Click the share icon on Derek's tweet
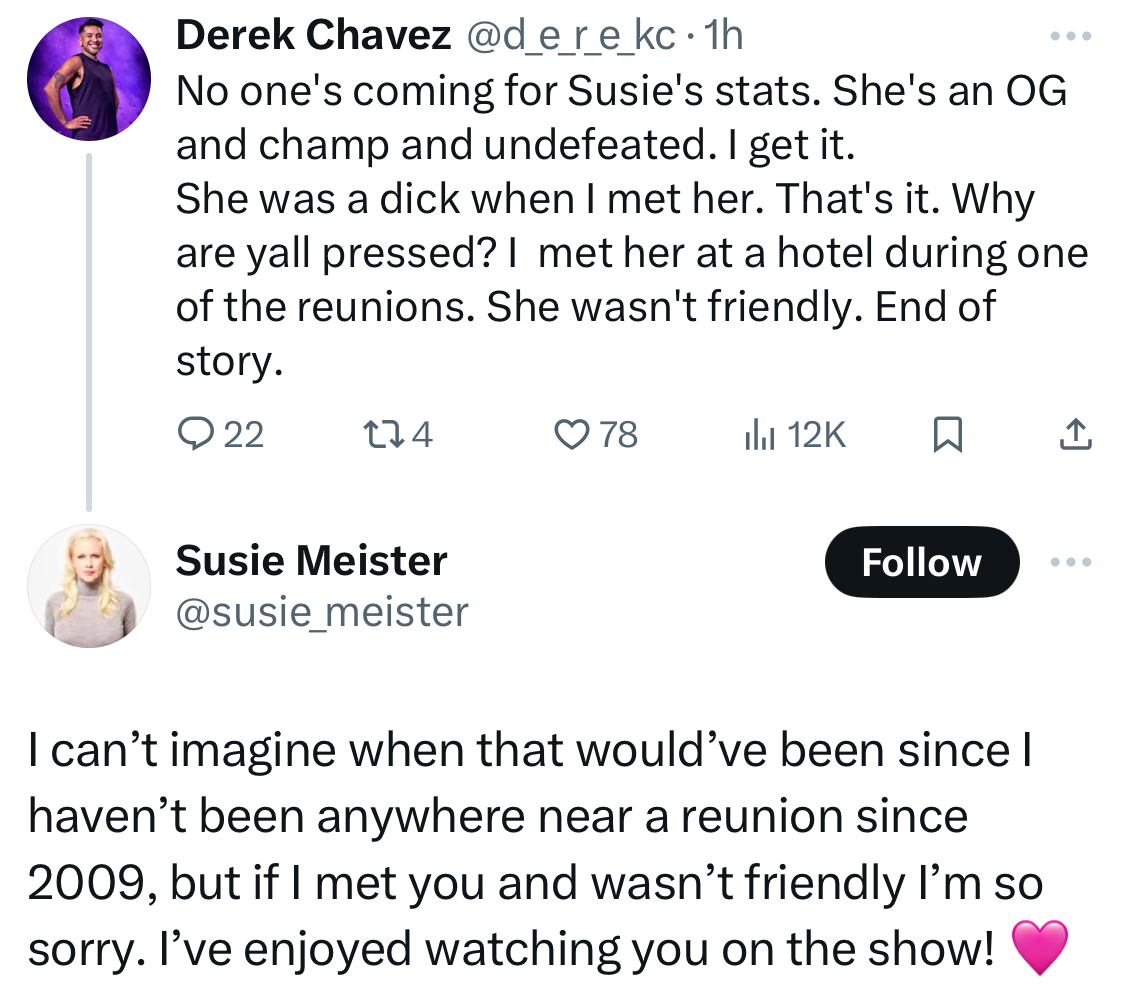This screenshot has height=1007, width=1125. click(1075, 435)
